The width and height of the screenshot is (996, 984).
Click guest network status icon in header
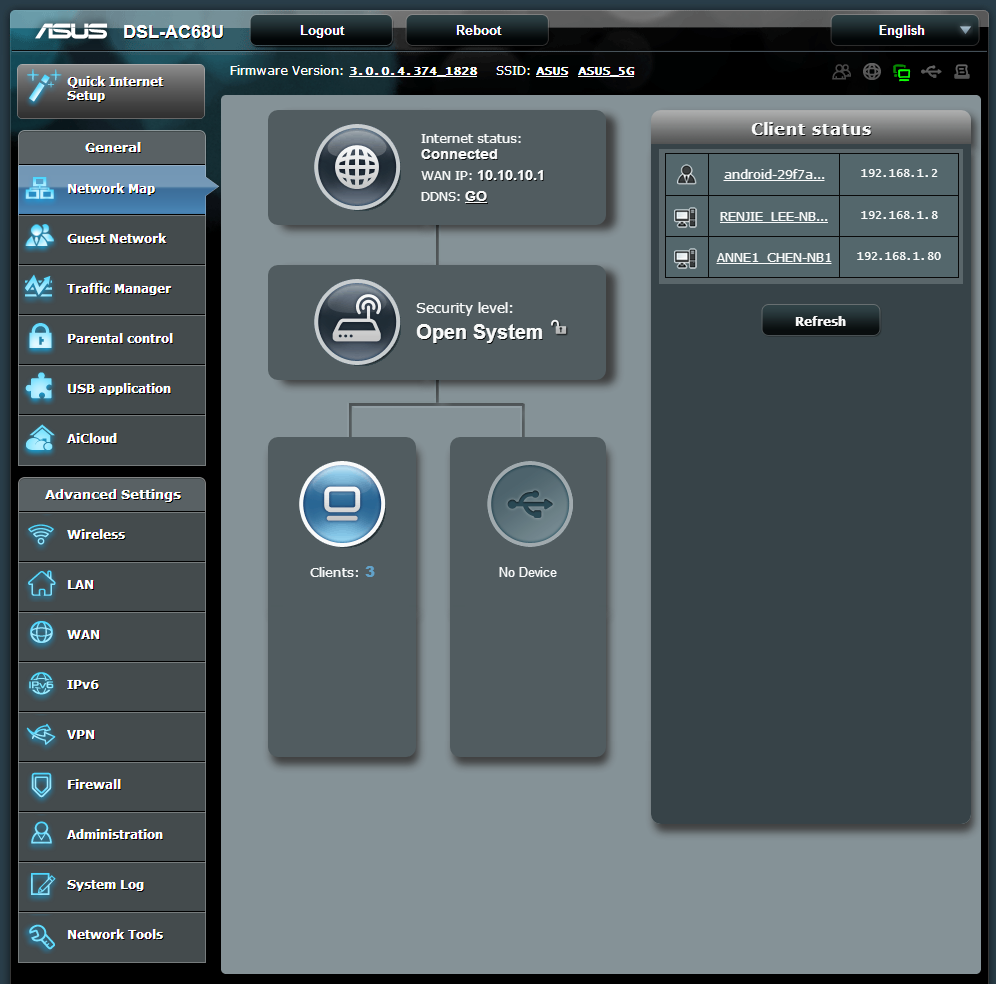tap(842, 72)
